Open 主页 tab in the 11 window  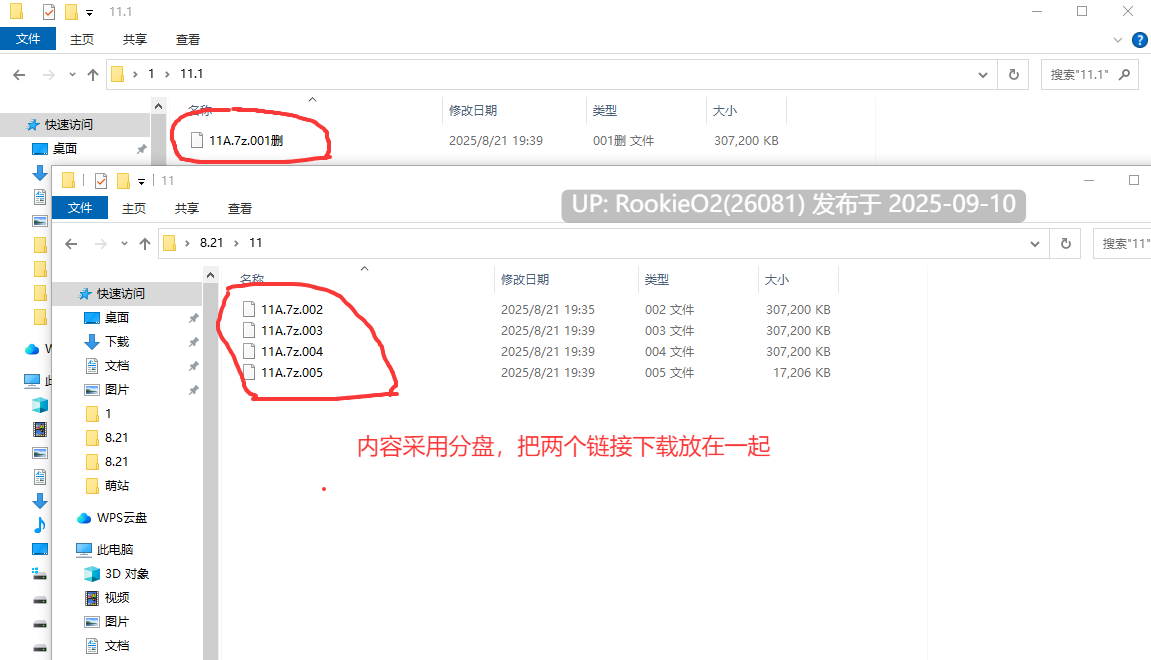pos(134,208)
